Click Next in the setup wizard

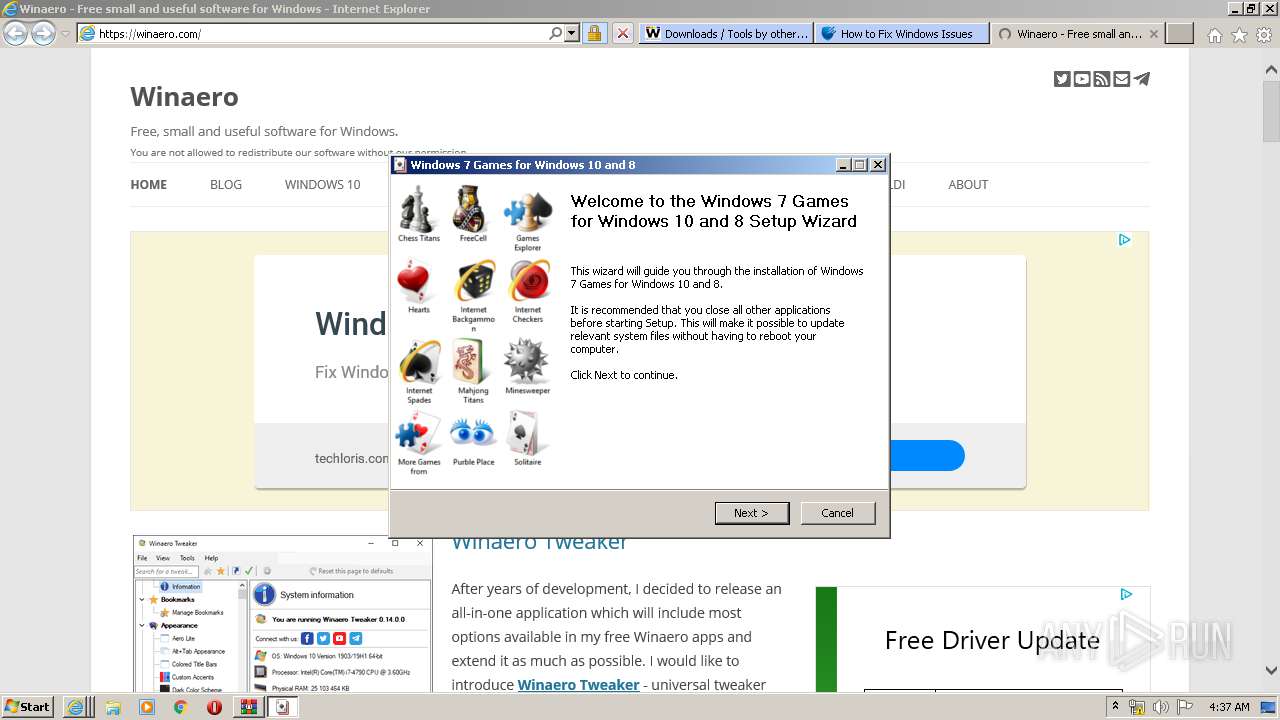point(752,513)
